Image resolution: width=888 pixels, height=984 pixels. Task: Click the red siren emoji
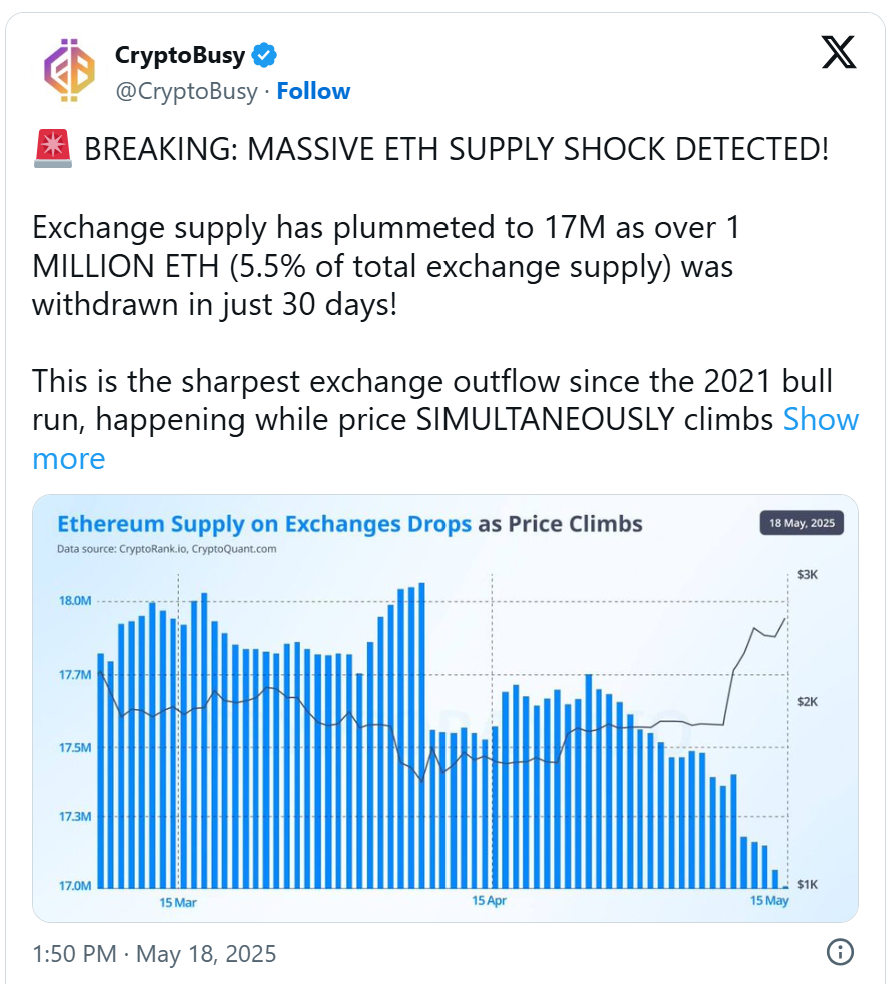tap(53, 149)
